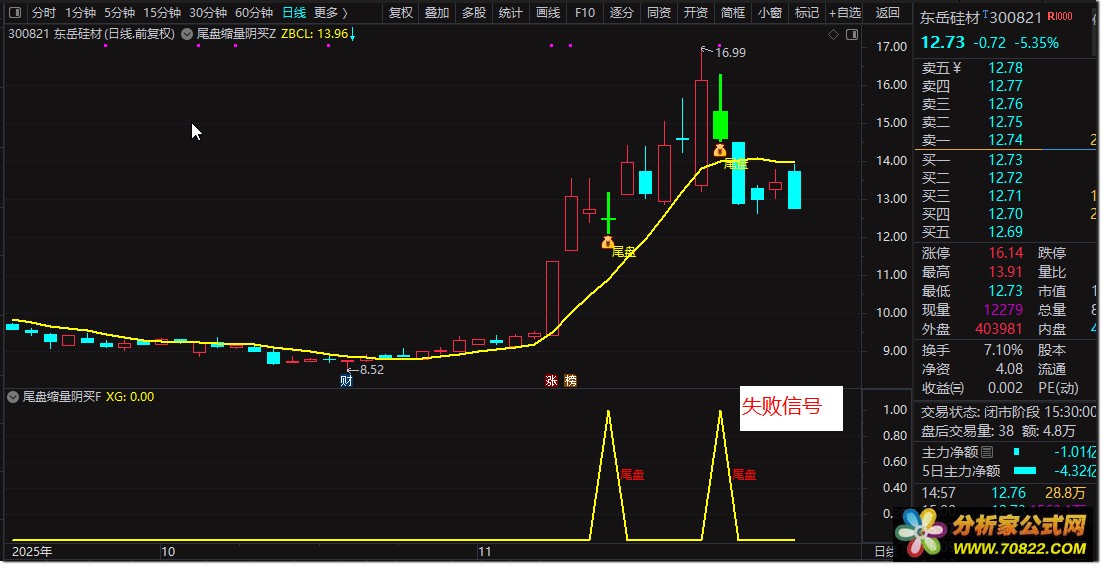Click 净资 value 4.08
Viewport: 1103px width, 565px height.
[1009, 369]
